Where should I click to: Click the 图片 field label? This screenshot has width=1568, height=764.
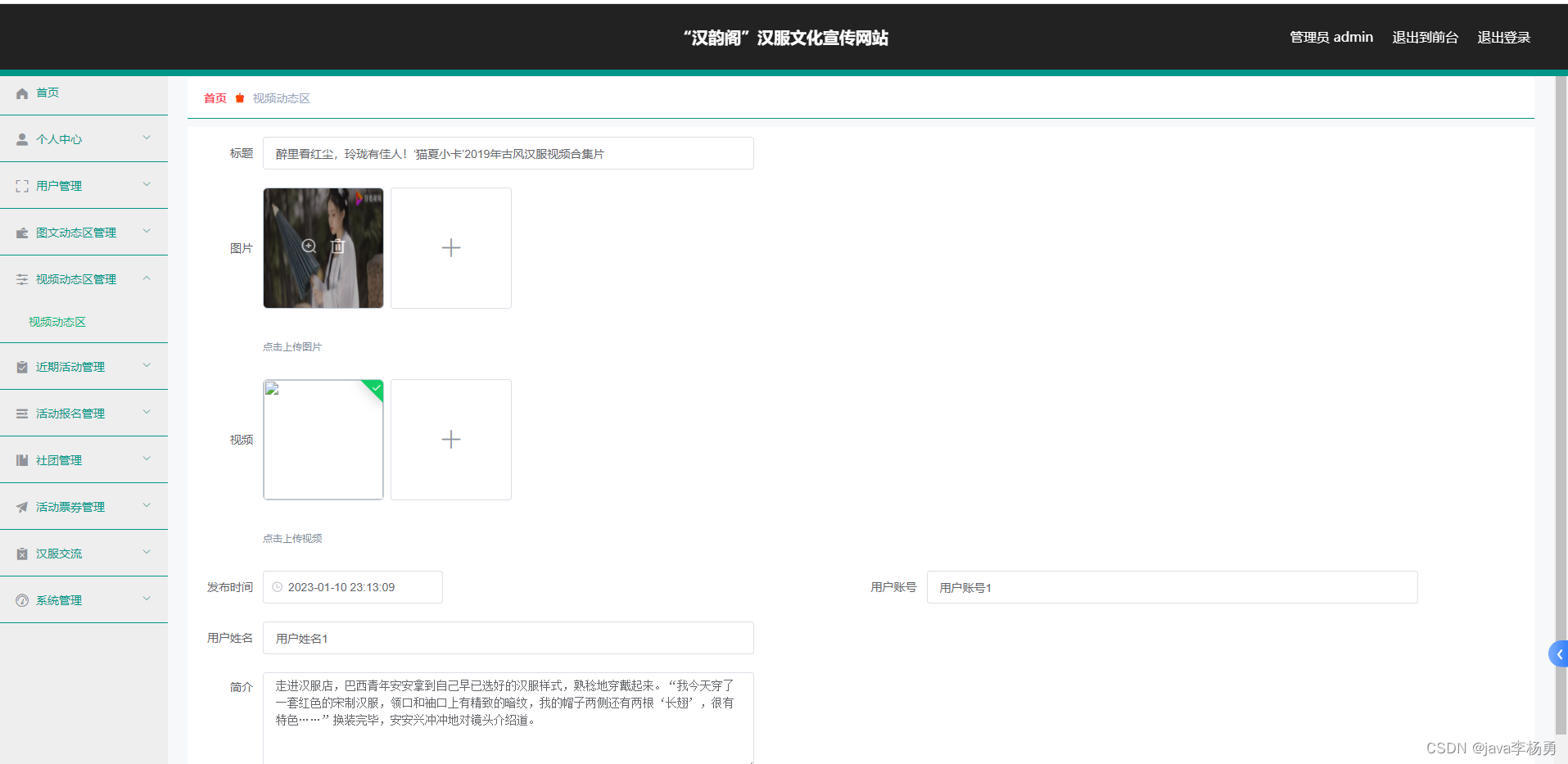[242, 248]
